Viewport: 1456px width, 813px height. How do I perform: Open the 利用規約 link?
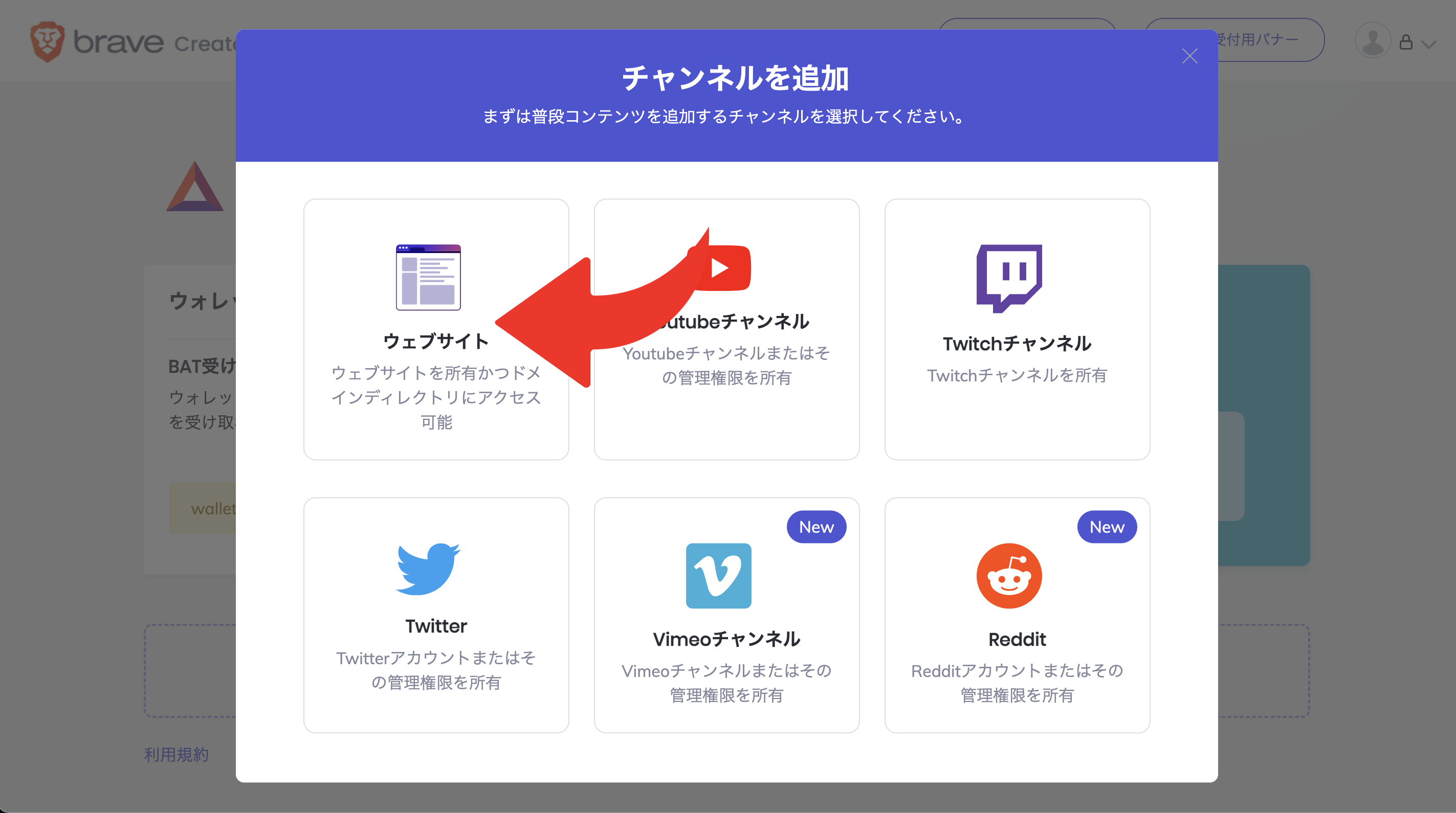[177, 754]
